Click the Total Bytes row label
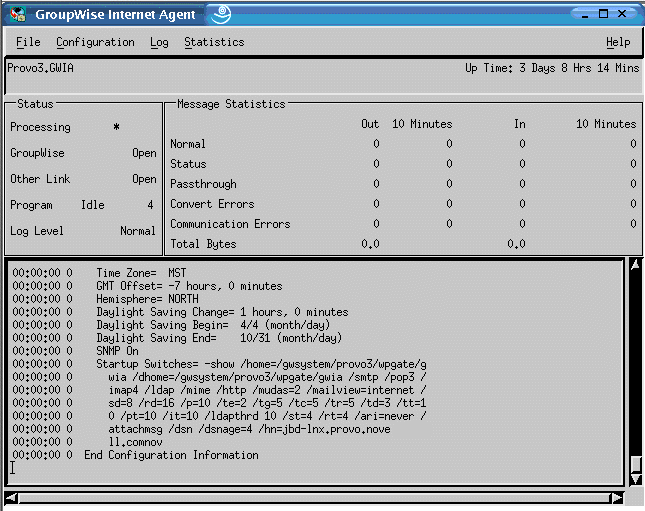 click(x=203, y=244)
